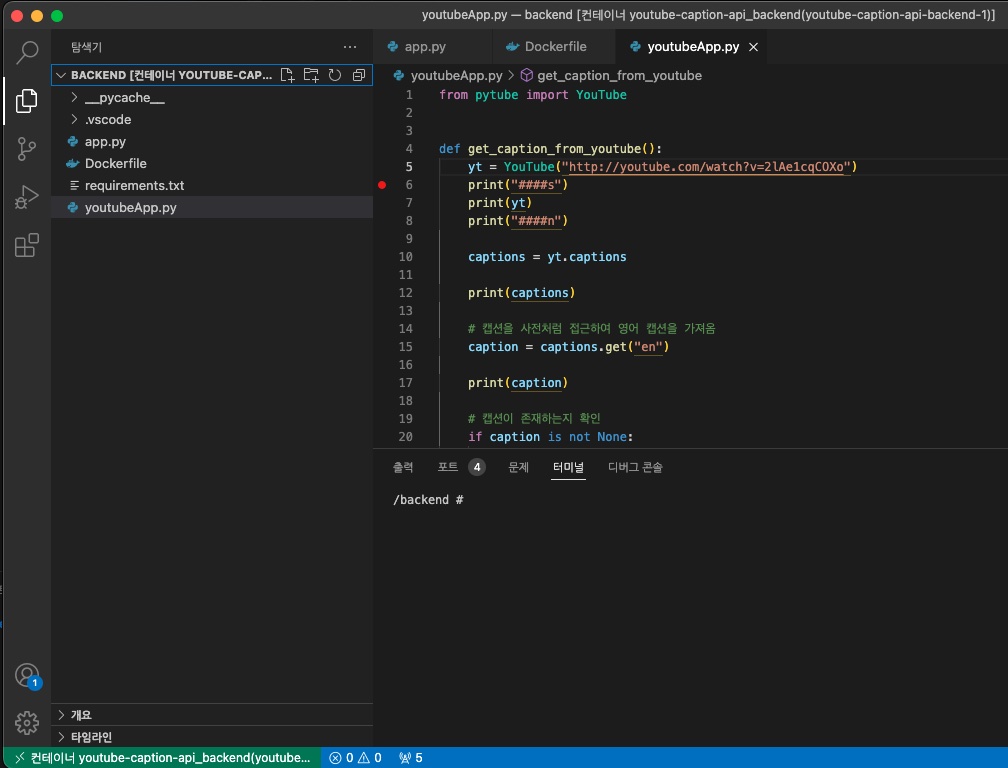Click the terminal prompt /backend #
The height and width of the screenshot is (768, 1008).
428,500
